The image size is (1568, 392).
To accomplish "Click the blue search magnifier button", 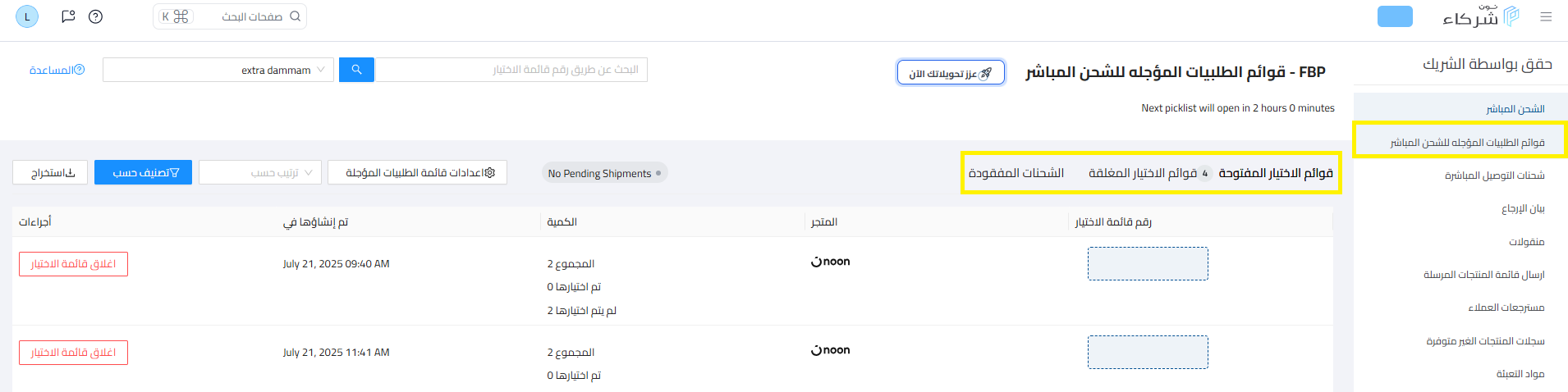I will coord(356,70).
